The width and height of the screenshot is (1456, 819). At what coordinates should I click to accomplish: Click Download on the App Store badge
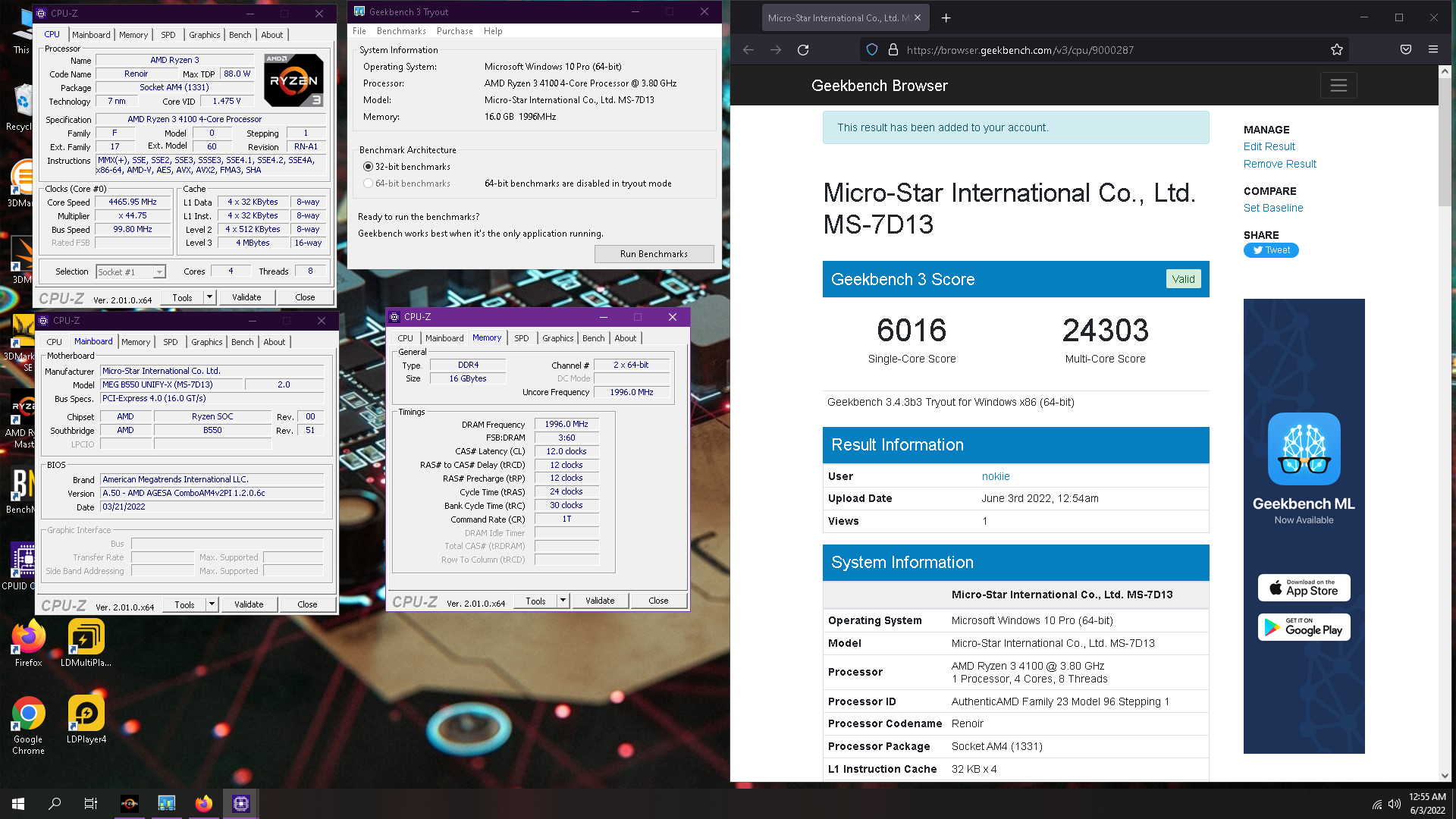[1304, 588]
